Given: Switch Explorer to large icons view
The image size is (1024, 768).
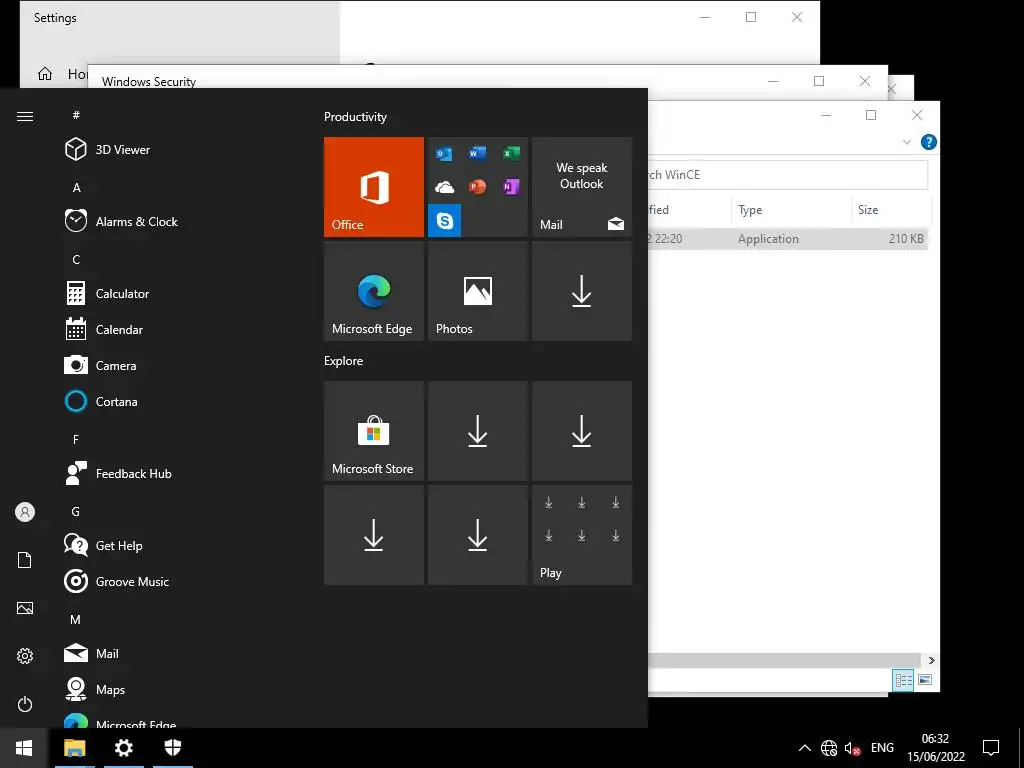Looking at the screenshot, I should click(925, 680).
